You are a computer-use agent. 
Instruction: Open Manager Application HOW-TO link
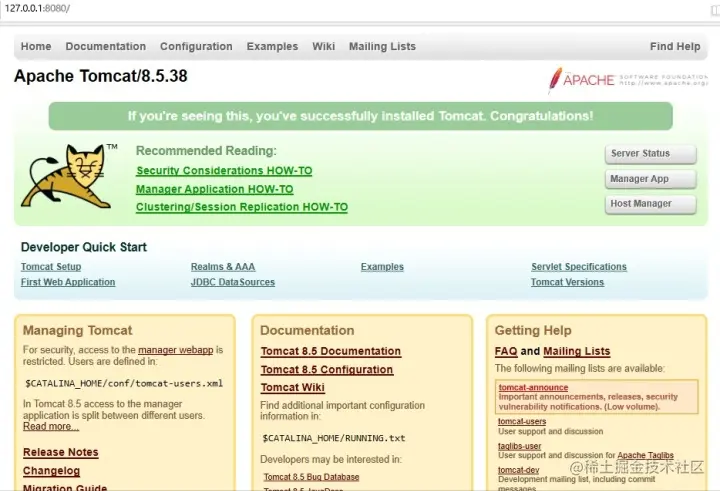coord(214,189)
